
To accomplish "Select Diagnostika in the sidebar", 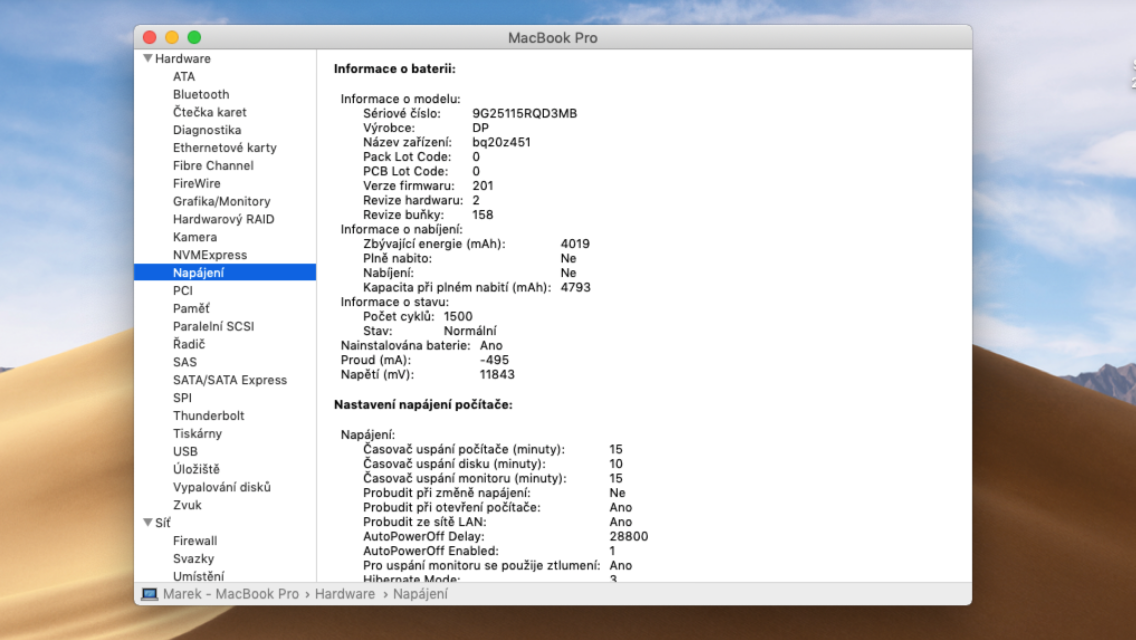I will [206, 130].
